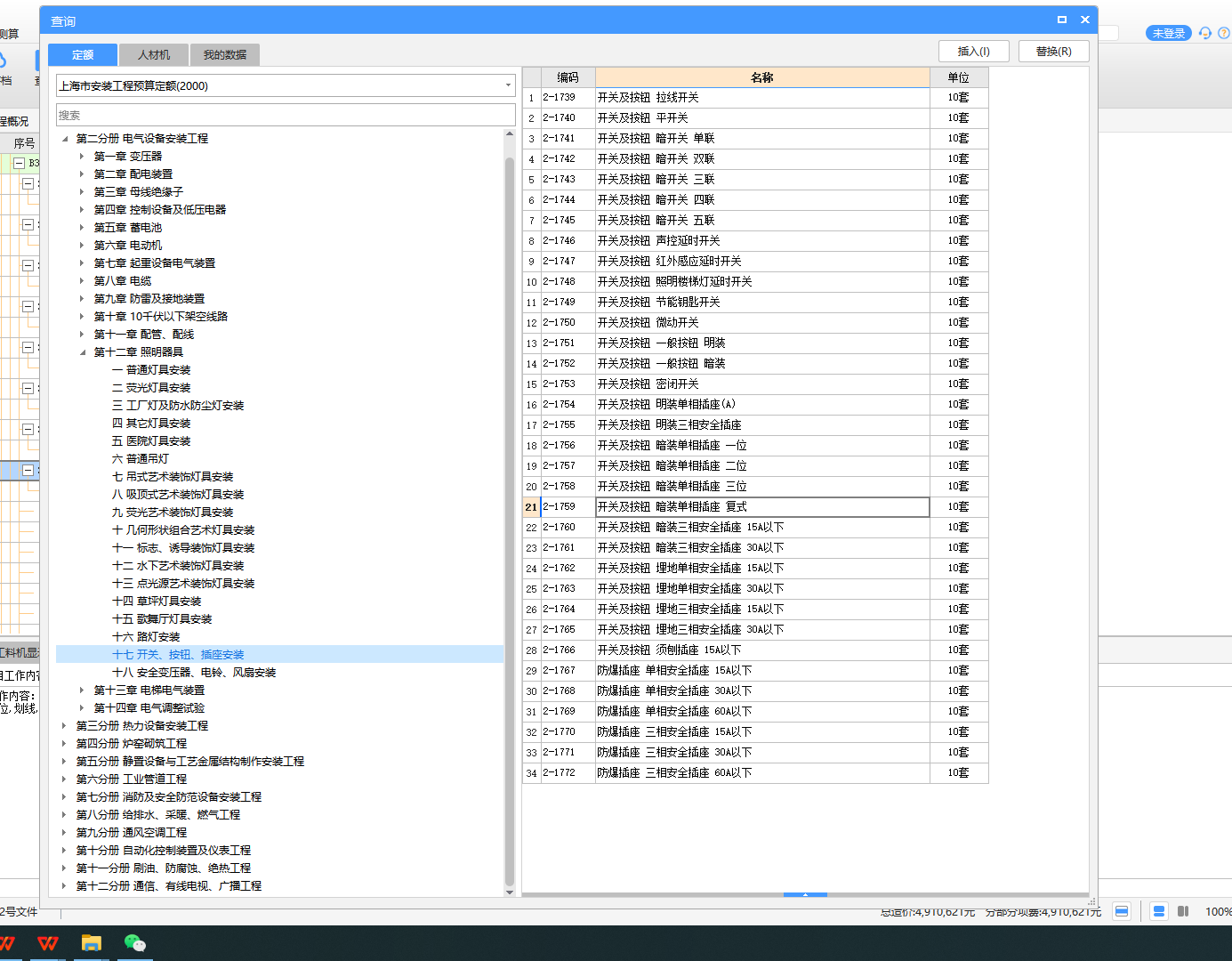1232x961 pixels.
Task: Expand 第四章 控制设备及低压电器 chapter
Action: [x=82, y=210]
